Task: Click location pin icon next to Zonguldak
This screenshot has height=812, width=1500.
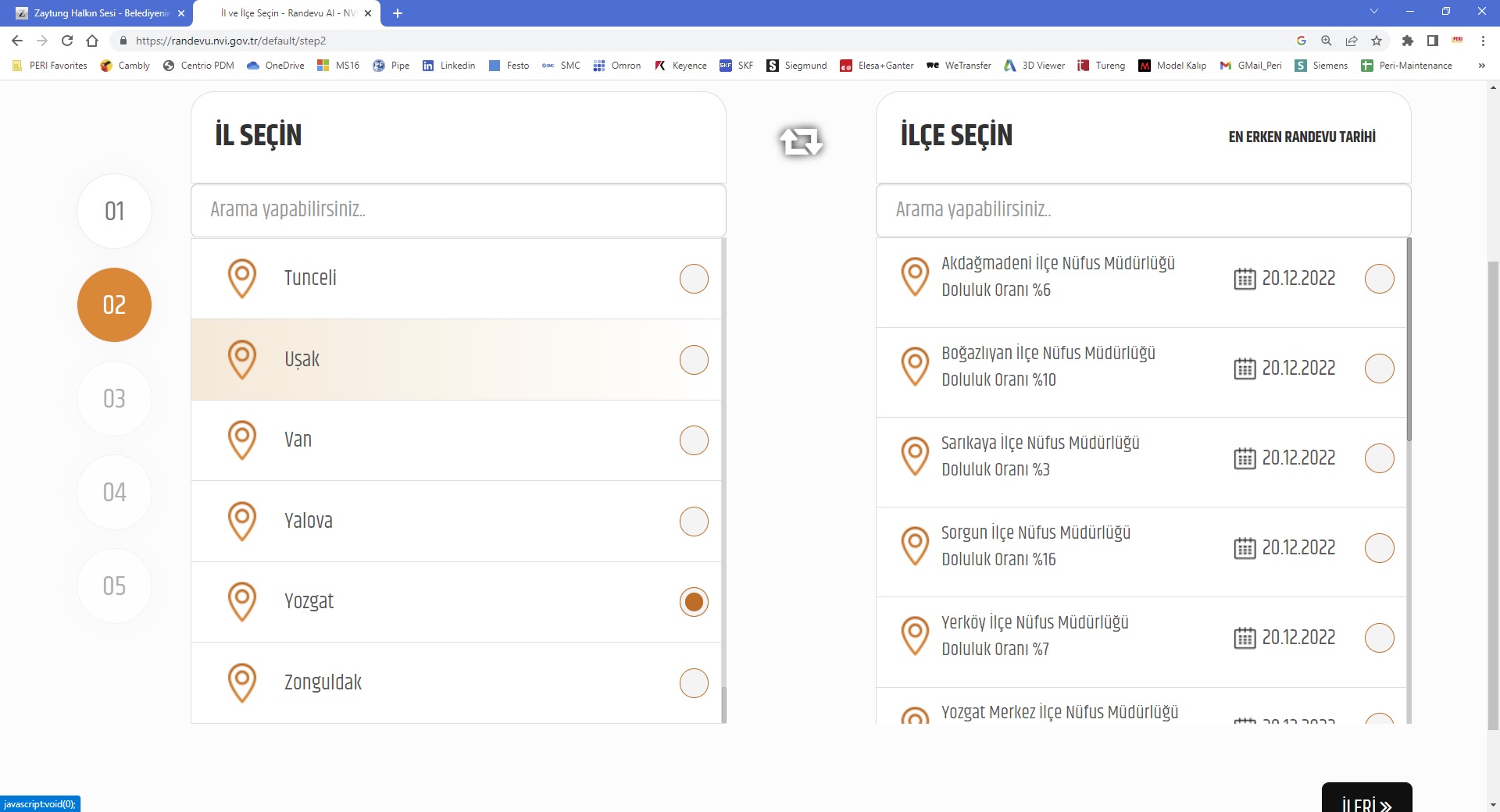Action: click(242, 683)
